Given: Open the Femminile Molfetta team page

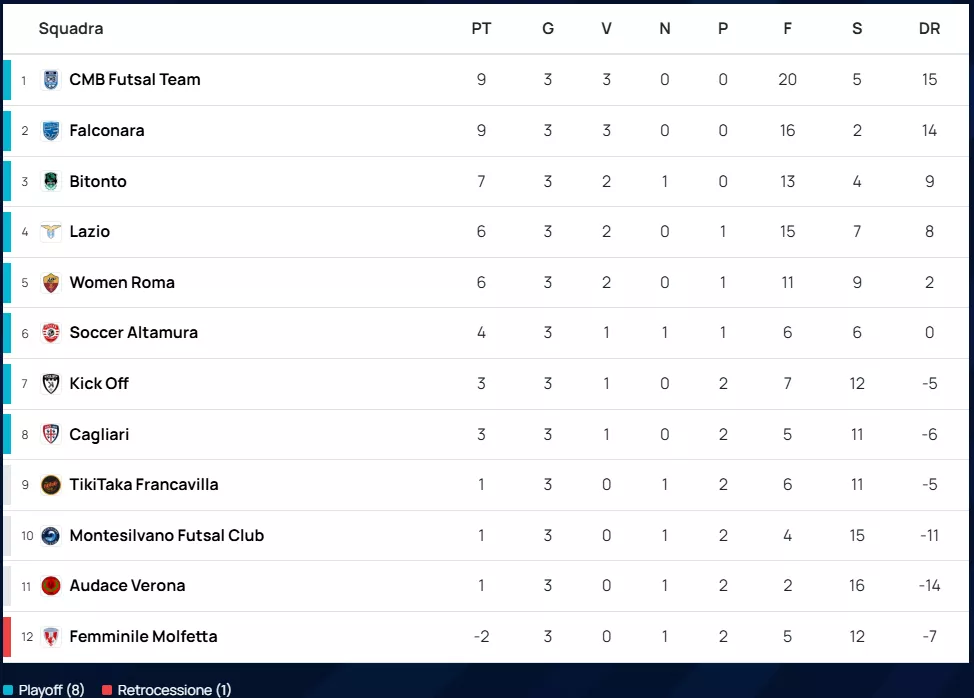Looking at the screenshot, I should point(143,637).
